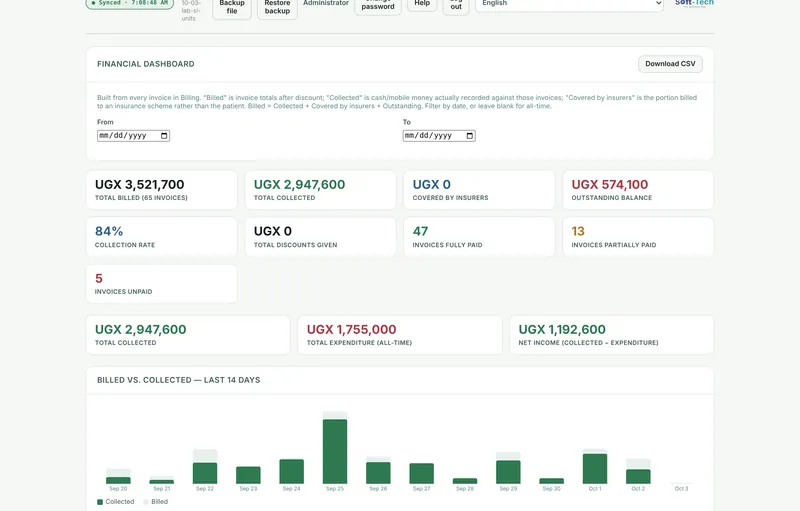Click UGX 574,100 outstanding balance value
This screenshot has height=511, width=800.
point(609,185)
